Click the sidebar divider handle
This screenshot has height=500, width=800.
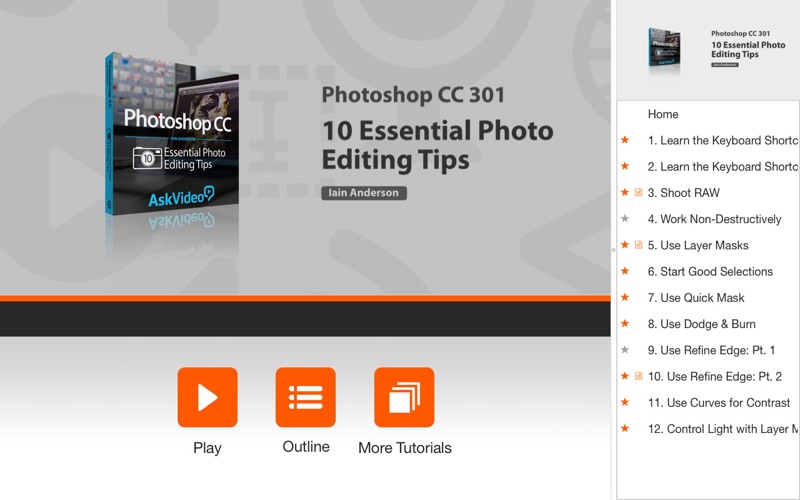[613, 250]
